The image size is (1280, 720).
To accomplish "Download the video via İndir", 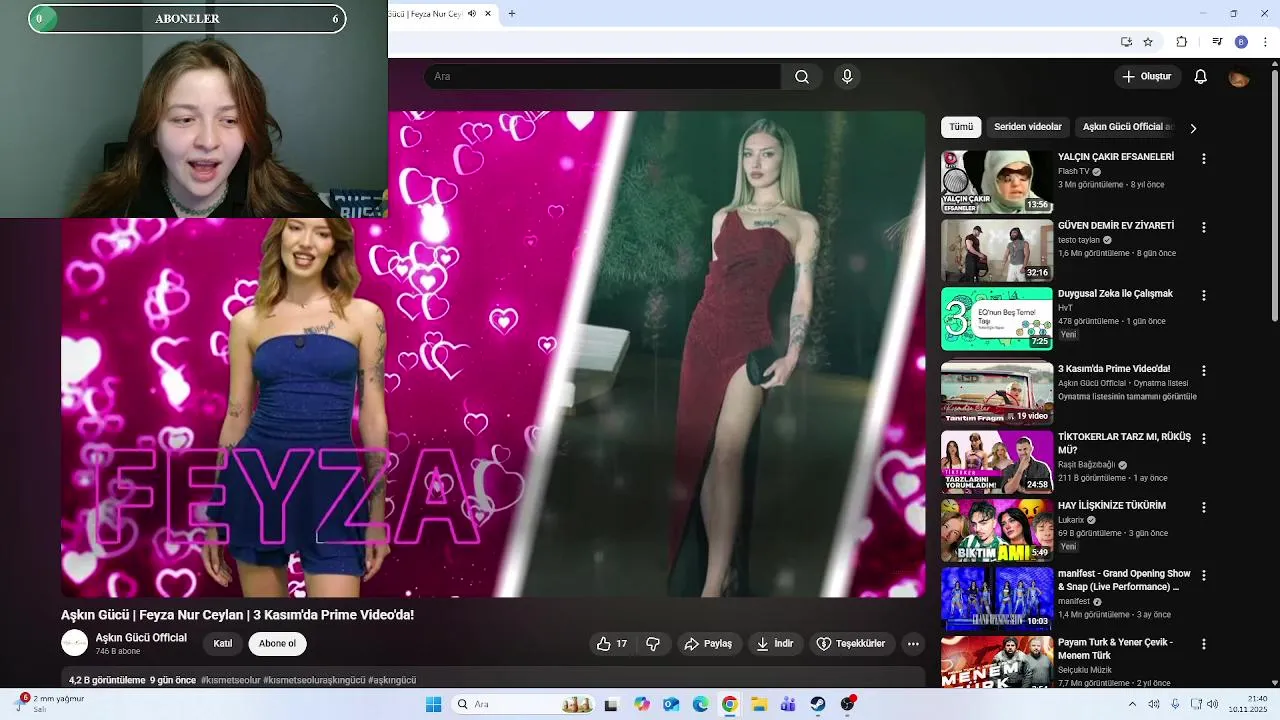I will coord(775,644).
